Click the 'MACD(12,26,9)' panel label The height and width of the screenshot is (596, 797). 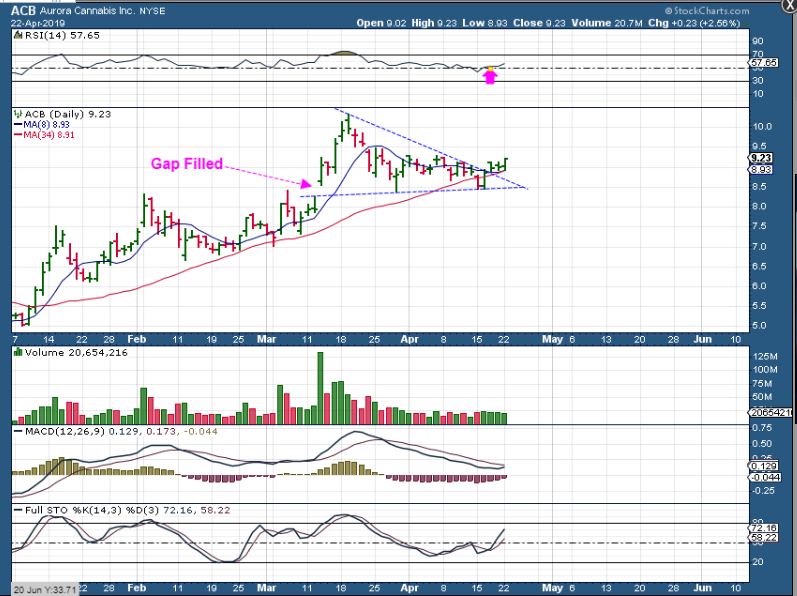tap(65, 431)
